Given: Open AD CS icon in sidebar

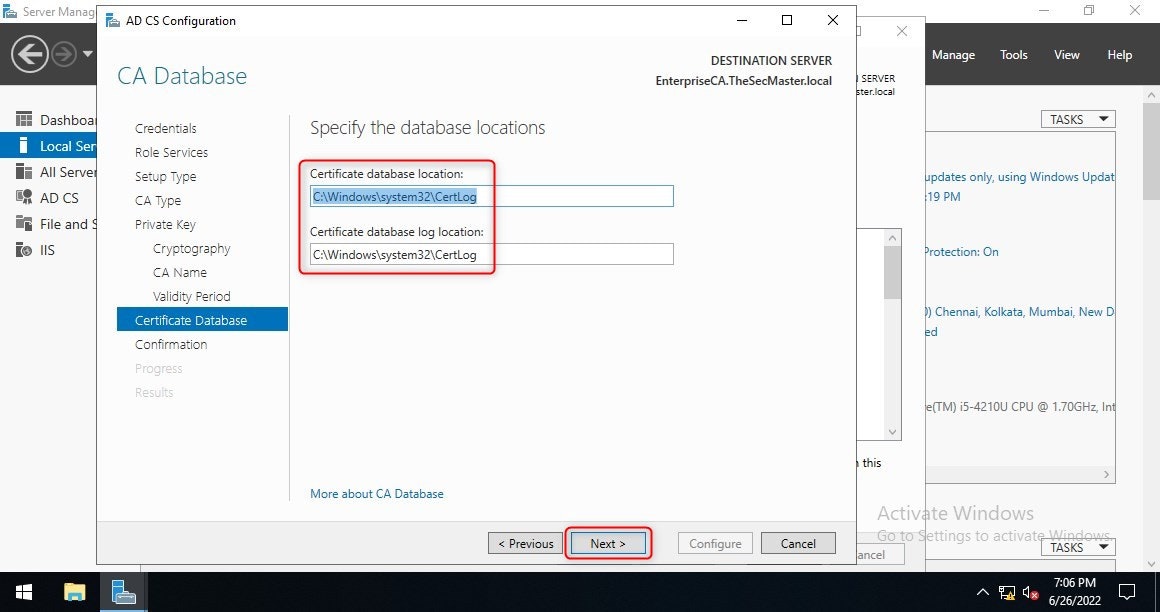Looking at the screenshot, I should [24, 198].
